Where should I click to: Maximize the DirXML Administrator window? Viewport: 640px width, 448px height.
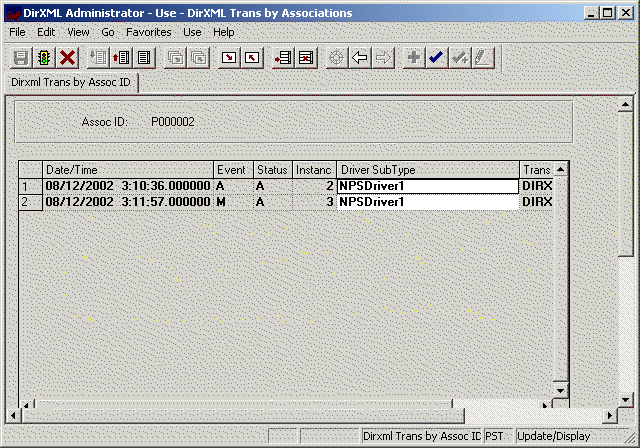[x=607, y=13]
